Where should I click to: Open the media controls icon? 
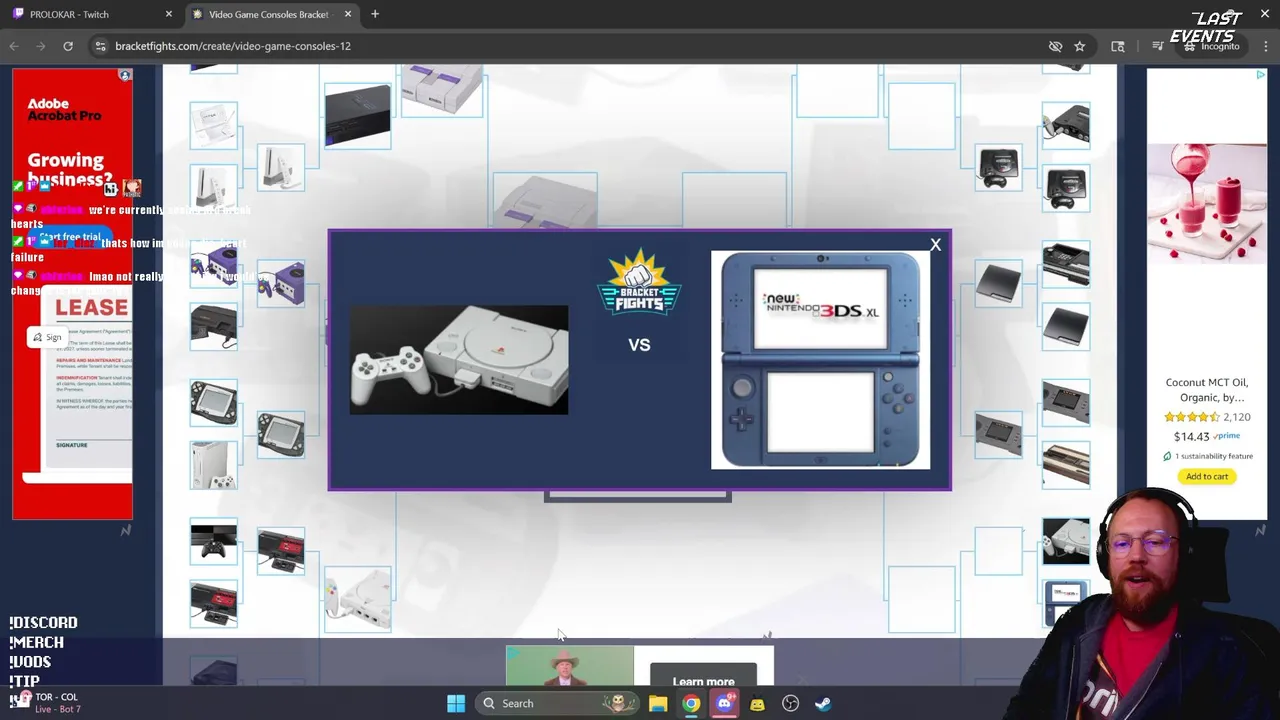pyautogui.click(x=1157, y=46)
